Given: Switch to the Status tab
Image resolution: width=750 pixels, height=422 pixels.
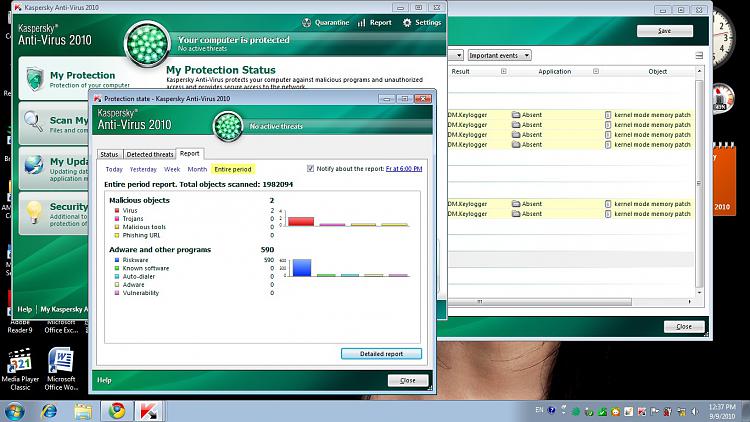Looking at the screenshot, I should 109,154.
